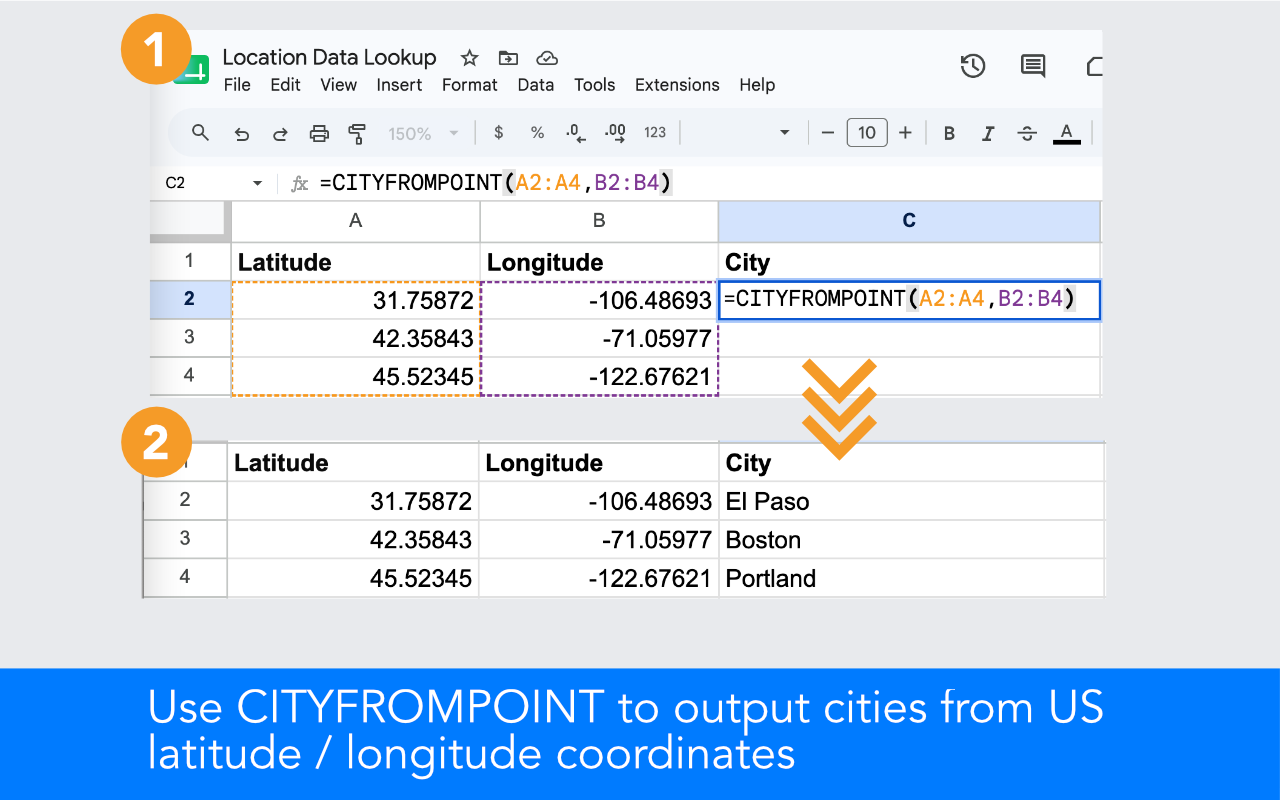
Task: Decrease font size with minus
Action: coord(828,132)
